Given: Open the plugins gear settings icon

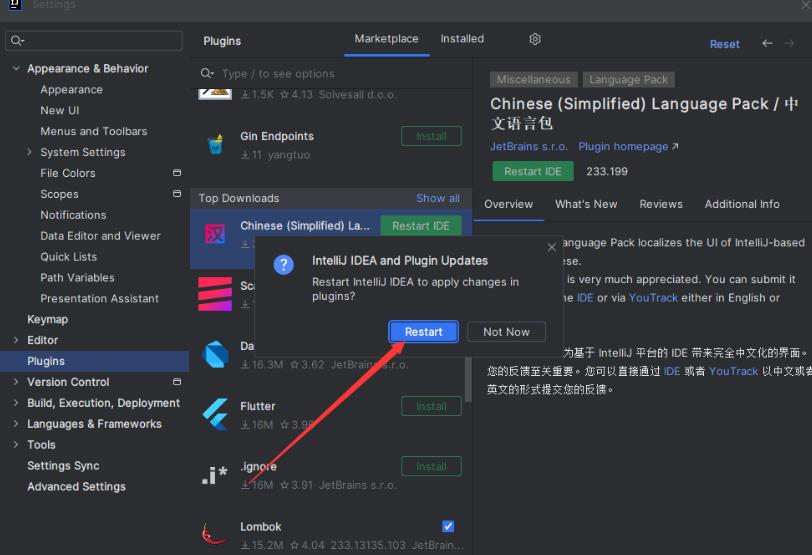Looking at the screenshot, I should coord(535,39).
